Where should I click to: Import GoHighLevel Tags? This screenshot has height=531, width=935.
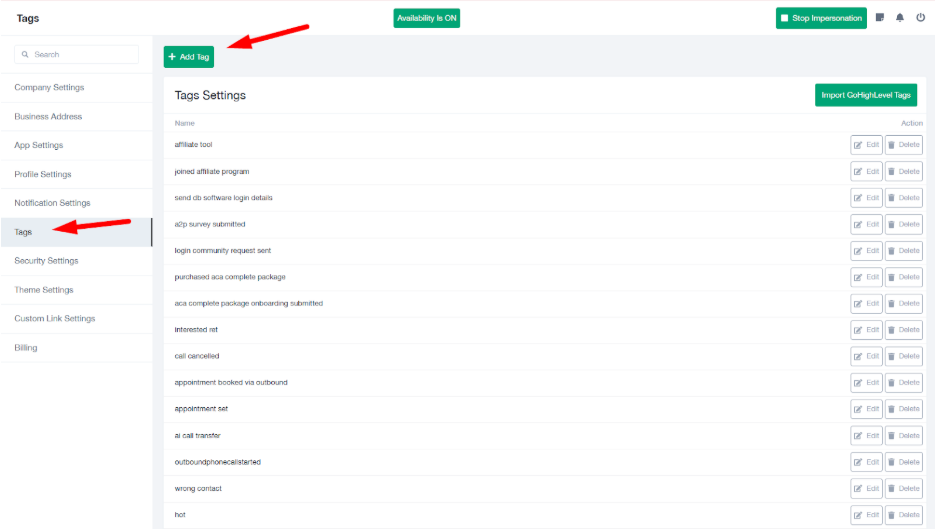click(866, 95)
